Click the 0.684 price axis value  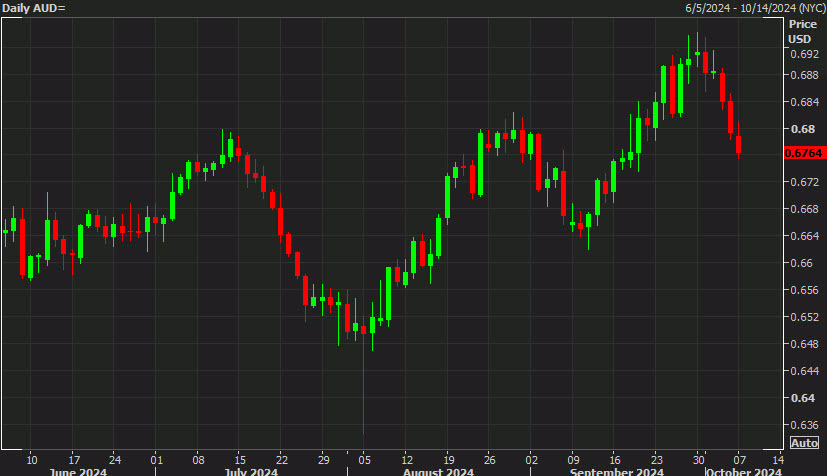point(804,102)
